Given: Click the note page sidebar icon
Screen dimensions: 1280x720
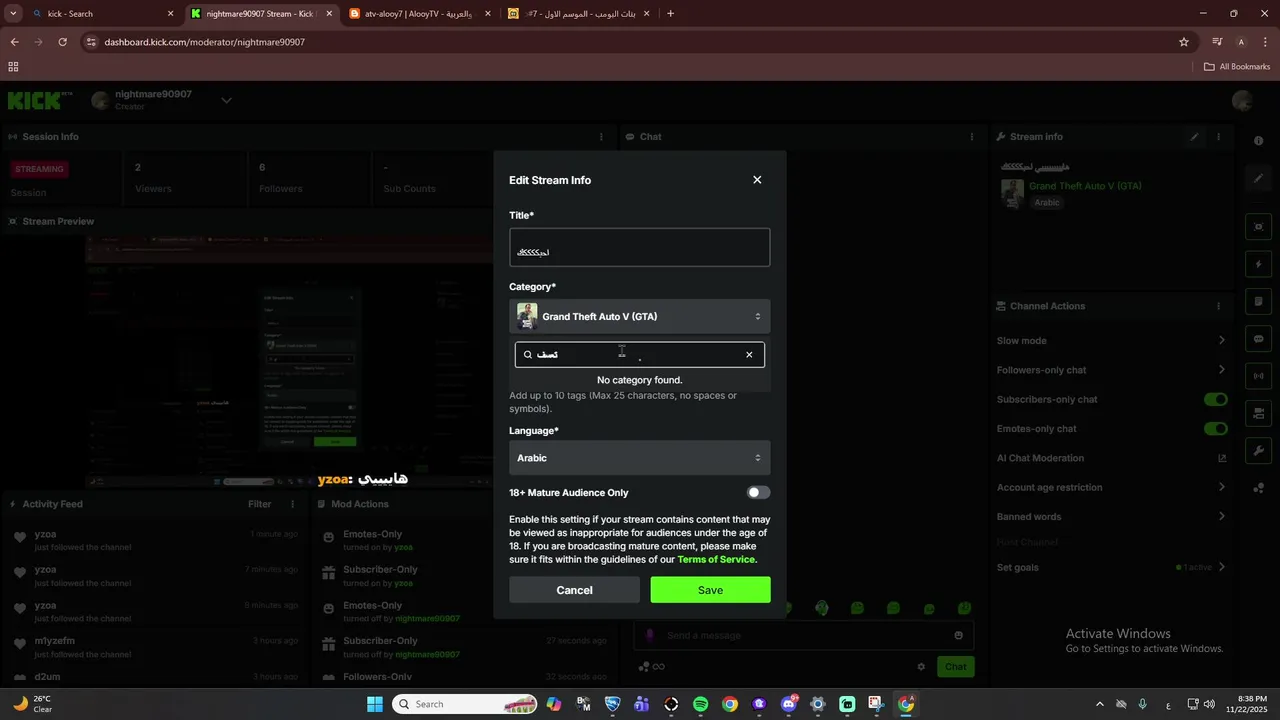Looking at the screenshot, I should tap(1259, 302).
